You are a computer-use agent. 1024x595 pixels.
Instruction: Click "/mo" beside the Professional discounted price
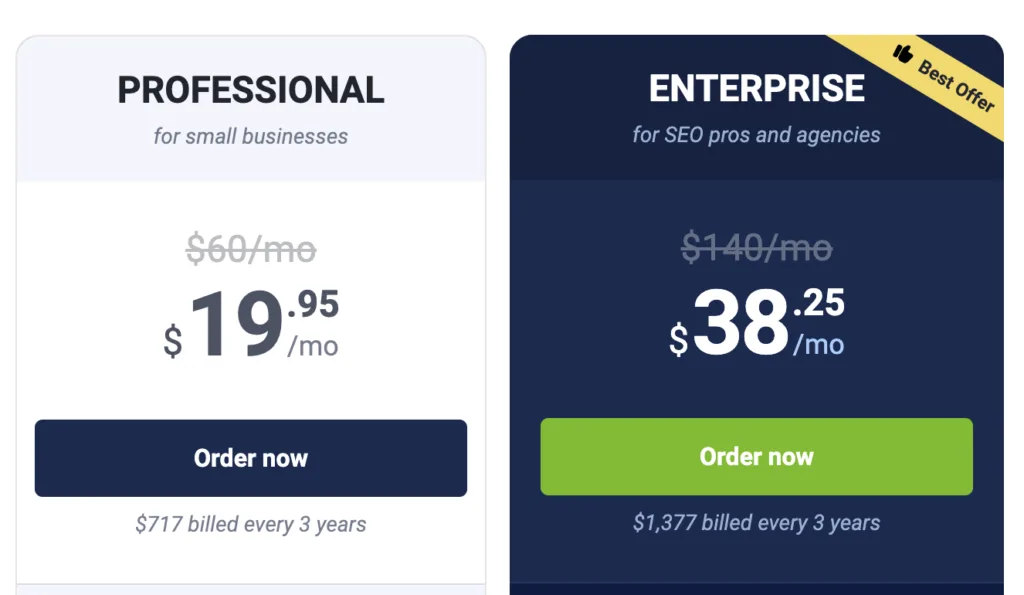click(313, 347)
